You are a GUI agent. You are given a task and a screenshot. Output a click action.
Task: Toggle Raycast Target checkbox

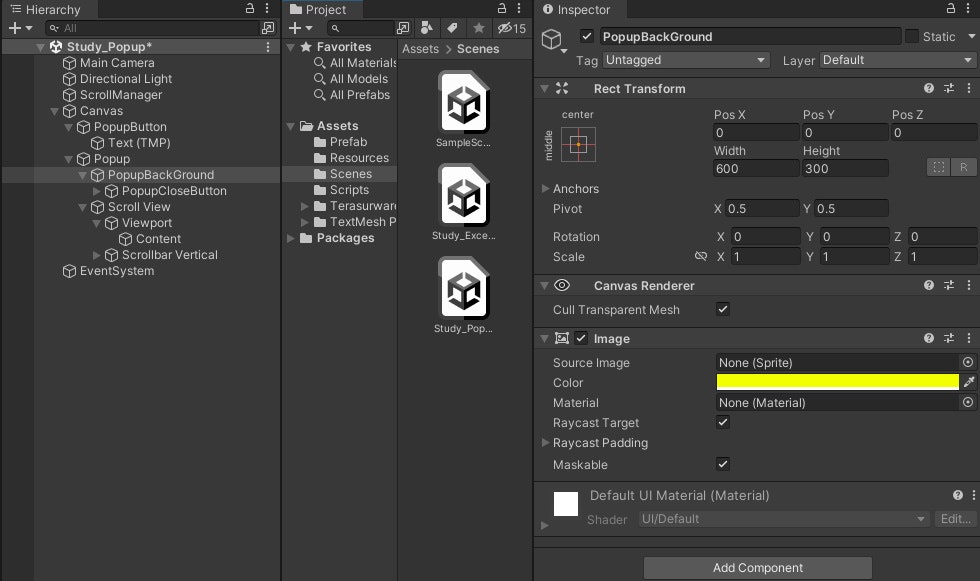[722, 422]
